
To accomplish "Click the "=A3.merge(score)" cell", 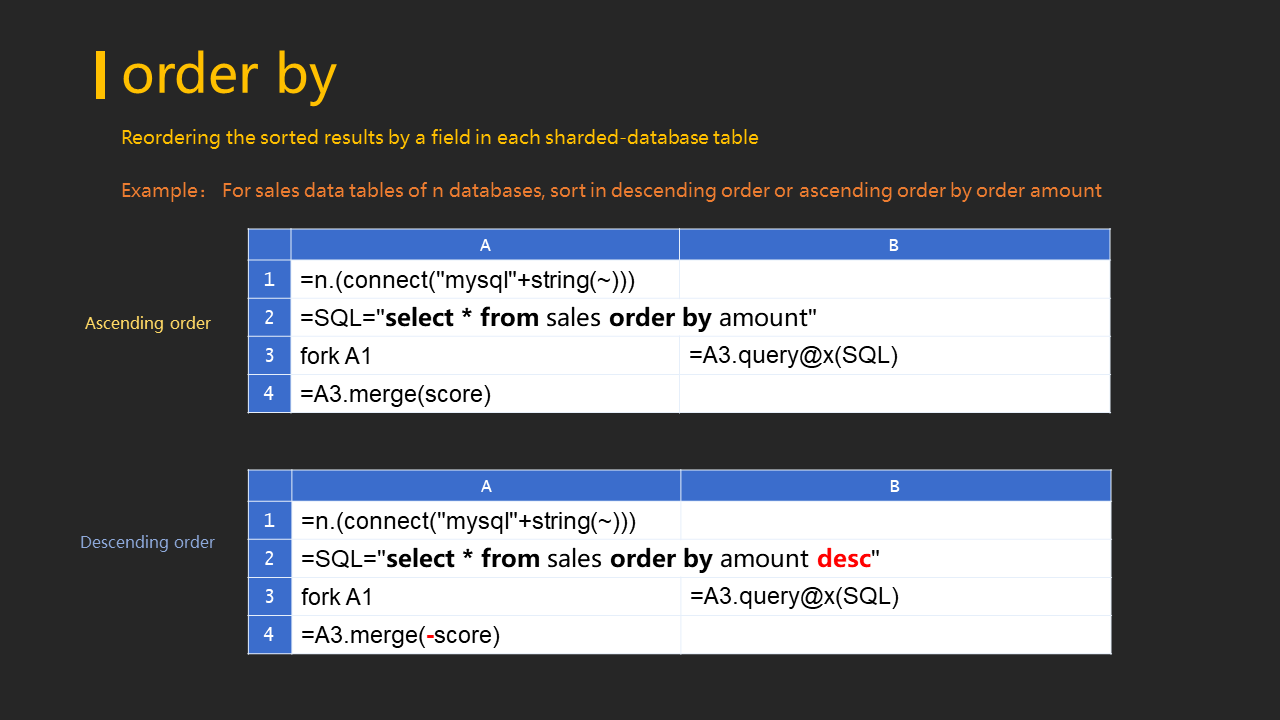I will point(485,394).
